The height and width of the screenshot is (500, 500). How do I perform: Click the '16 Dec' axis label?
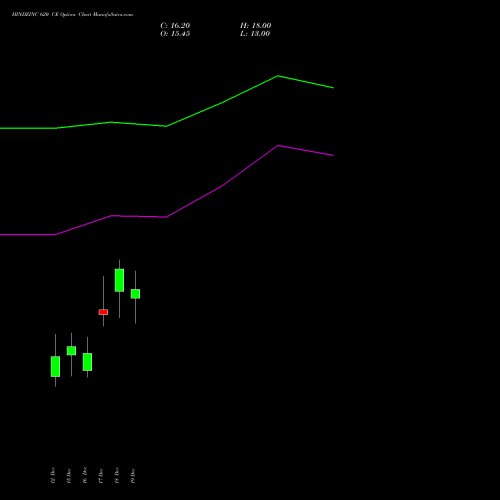[x=85, y=475]
